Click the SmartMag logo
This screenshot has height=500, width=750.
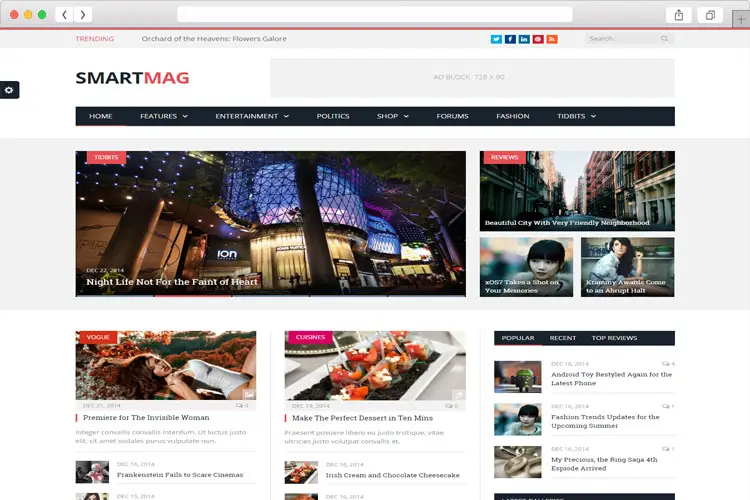point(132,78)
